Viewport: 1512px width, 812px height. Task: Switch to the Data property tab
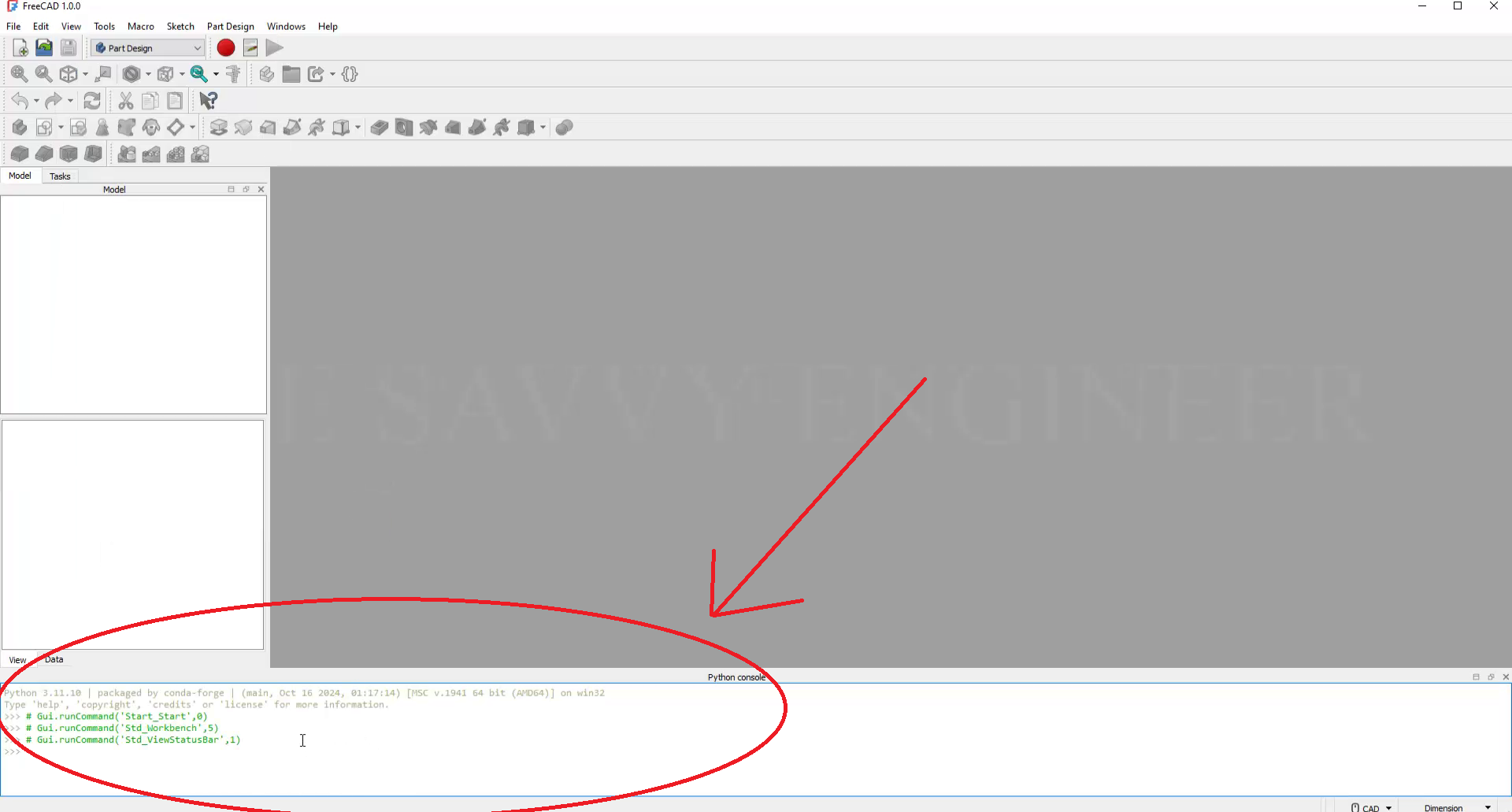coord(54,659)
